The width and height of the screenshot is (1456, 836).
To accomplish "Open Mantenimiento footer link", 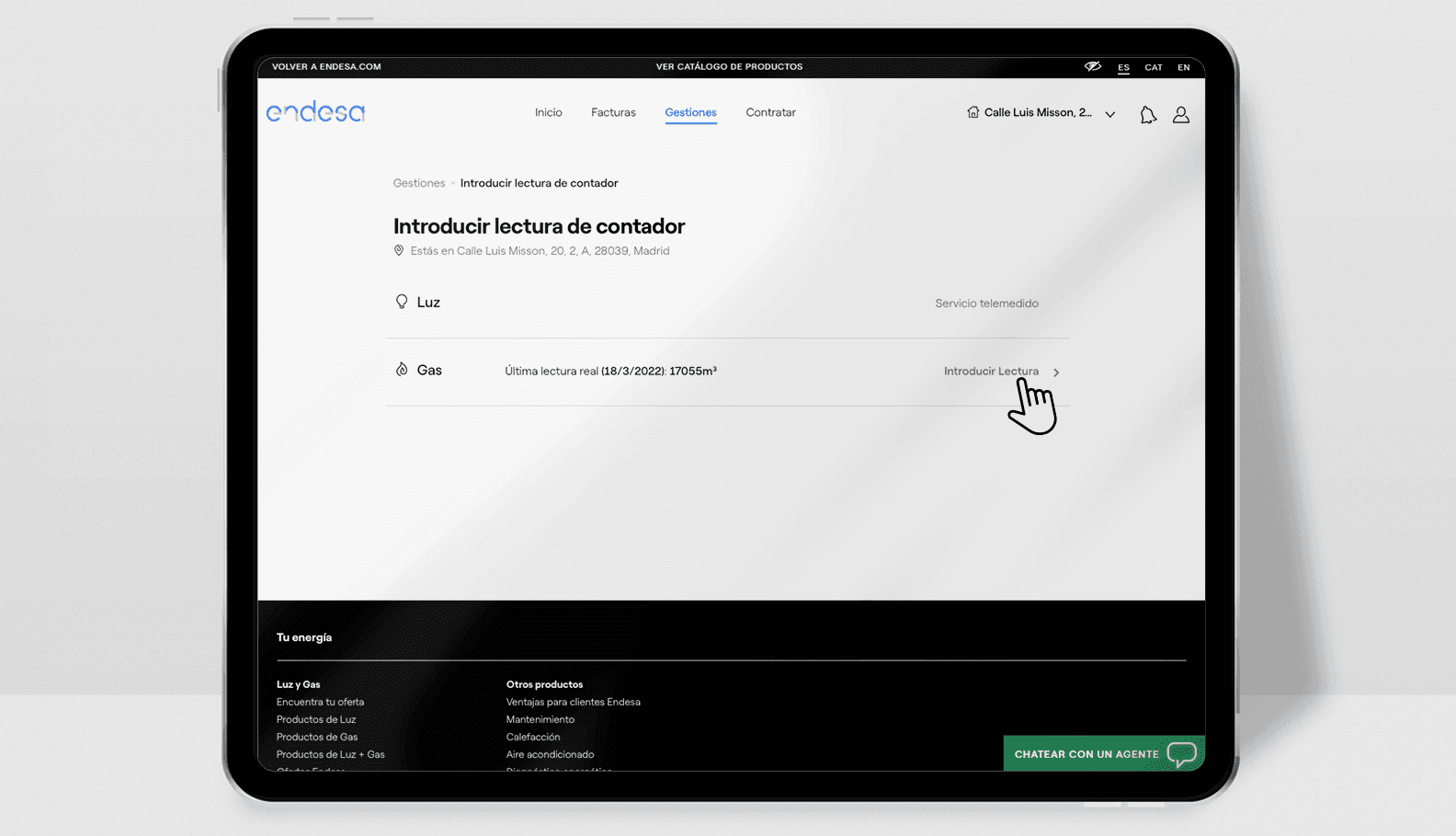I will click(x=540, y=719).
